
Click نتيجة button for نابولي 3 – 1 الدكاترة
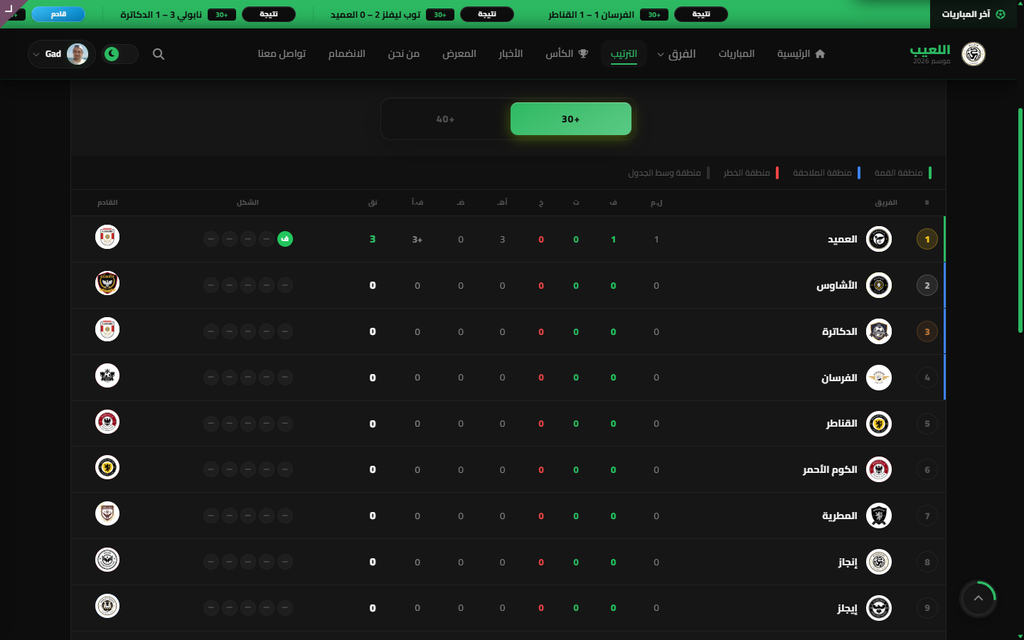(x=268, y=14)
